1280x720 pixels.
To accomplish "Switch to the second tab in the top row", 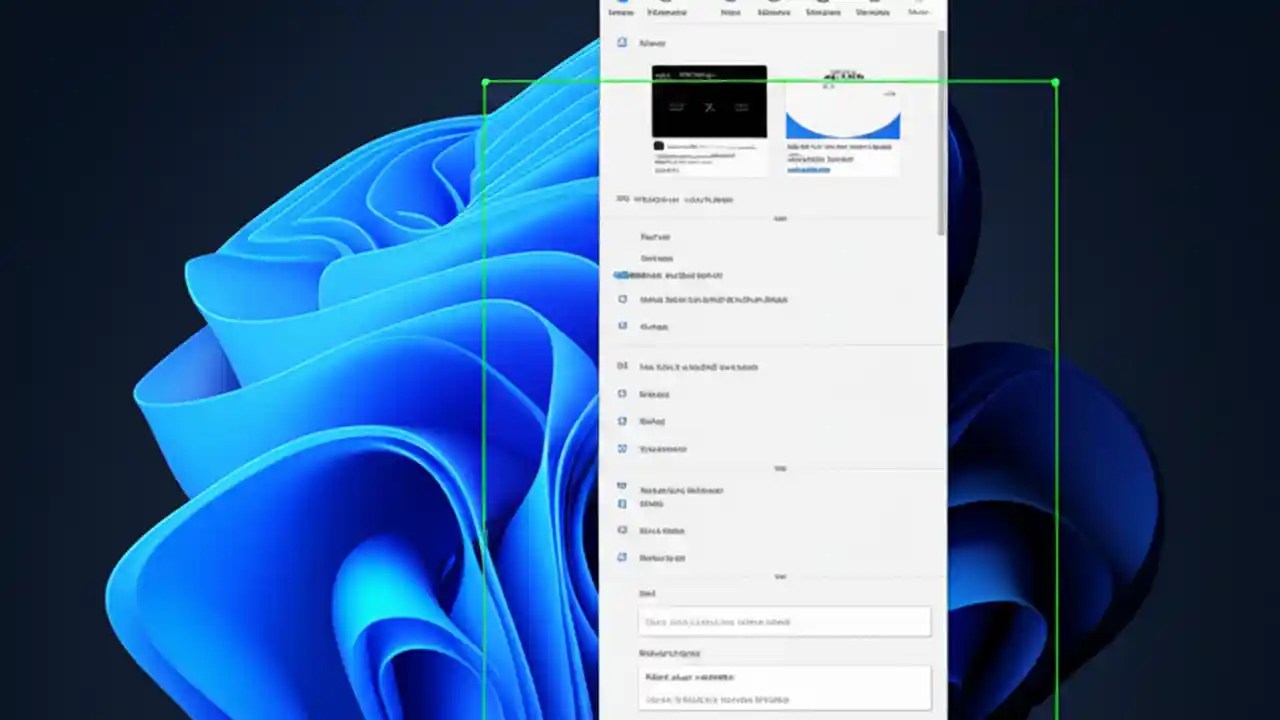I will click(x=667, y=12).
